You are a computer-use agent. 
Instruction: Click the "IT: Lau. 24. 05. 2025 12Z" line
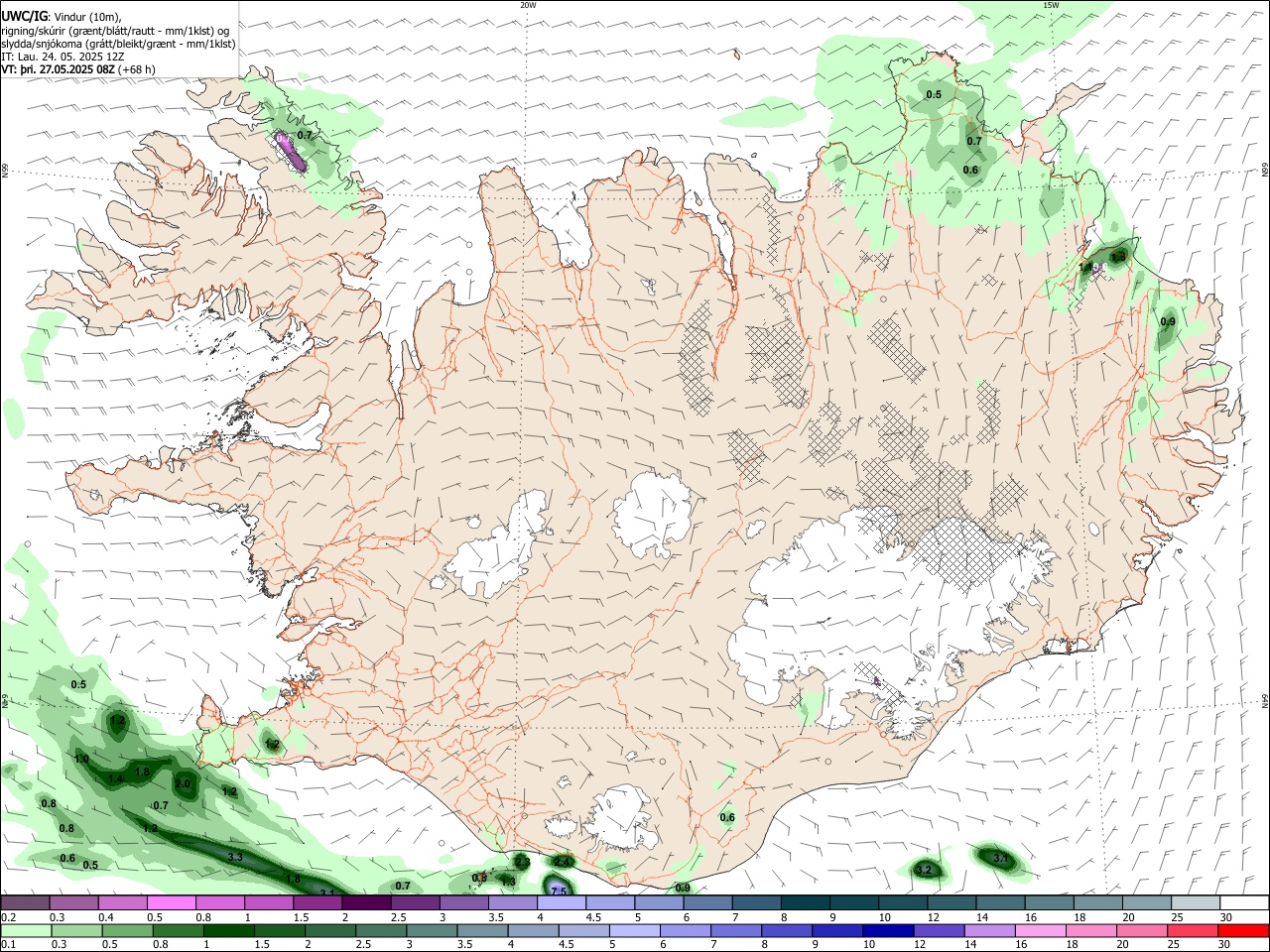click(x=63, y=57)
